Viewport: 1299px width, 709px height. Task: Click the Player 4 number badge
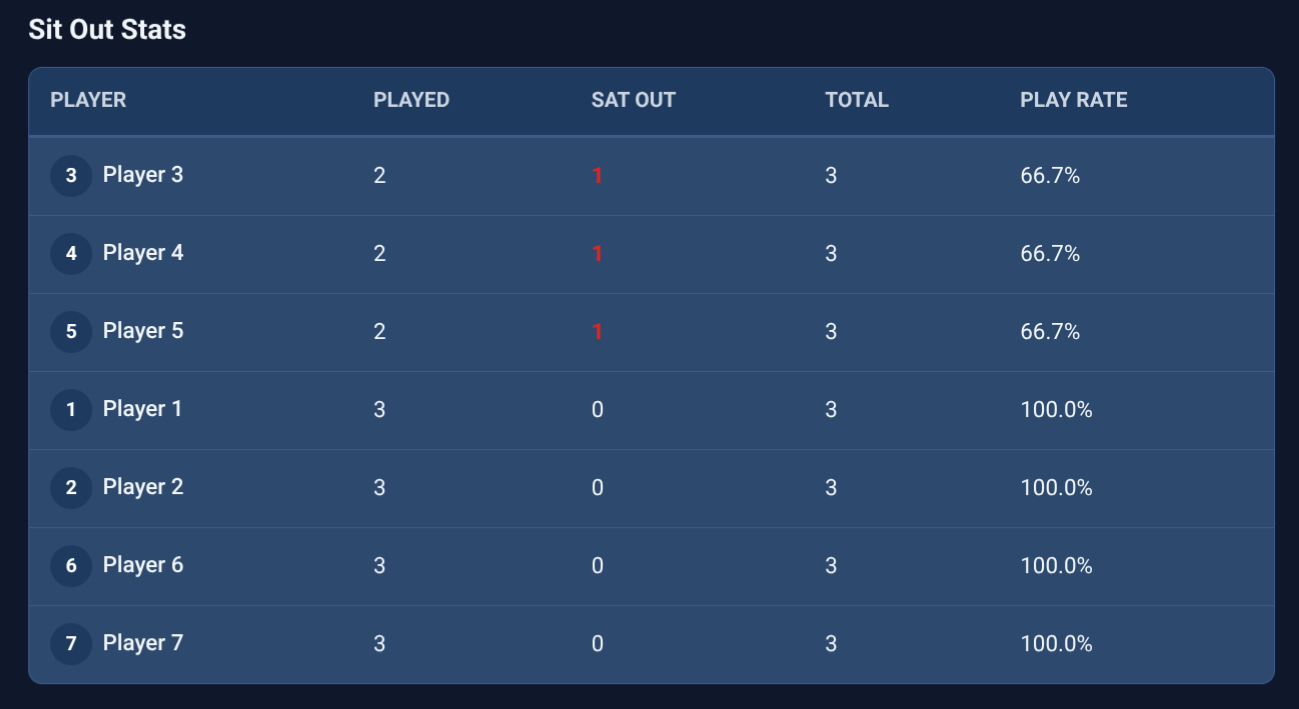(71, 254)
